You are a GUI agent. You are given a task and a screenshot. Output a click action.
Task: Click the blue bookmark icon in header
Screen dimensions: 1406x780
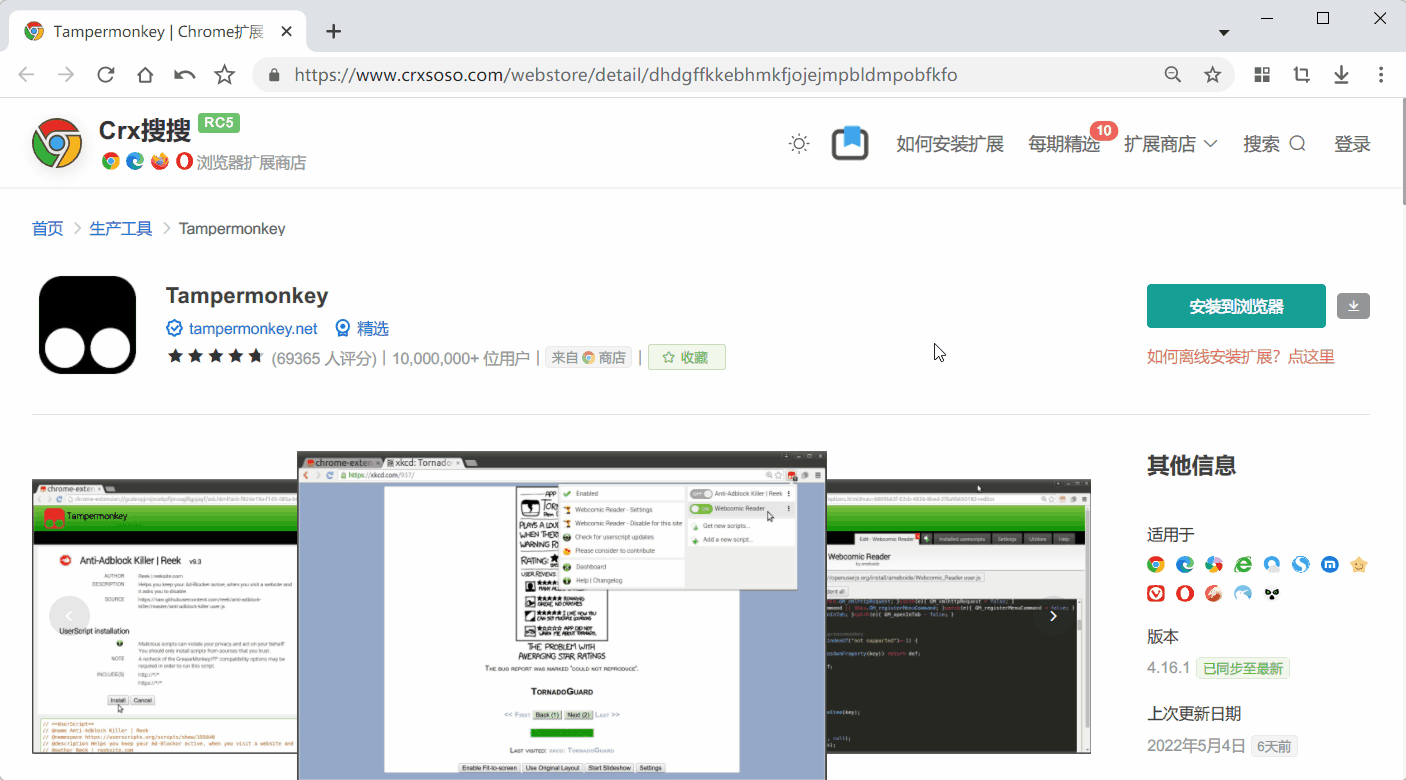850,144
